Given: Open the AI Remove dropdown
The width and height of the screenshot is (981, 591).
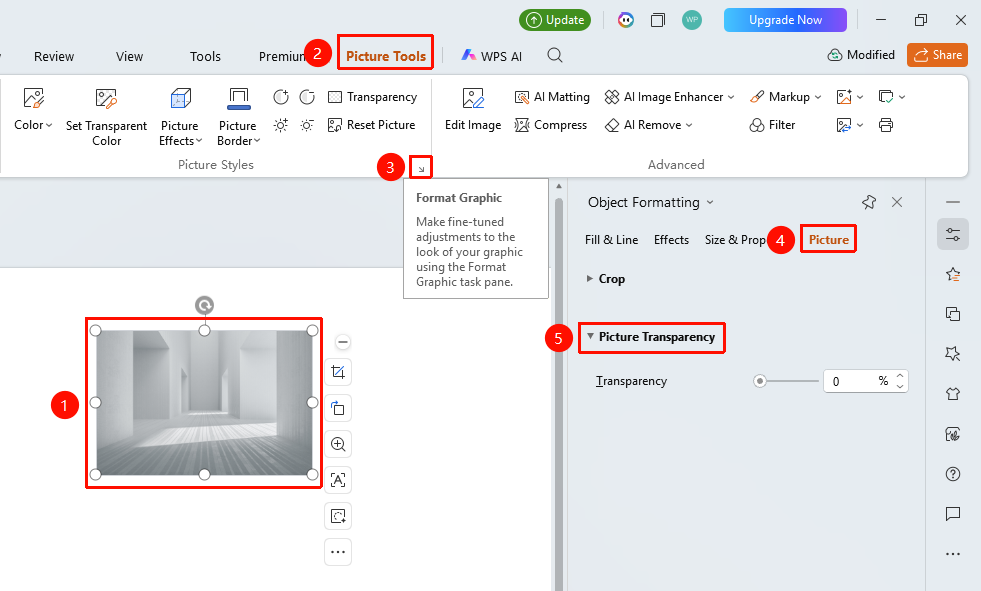Looking at the screenshot, I should (x=648, y=125).
